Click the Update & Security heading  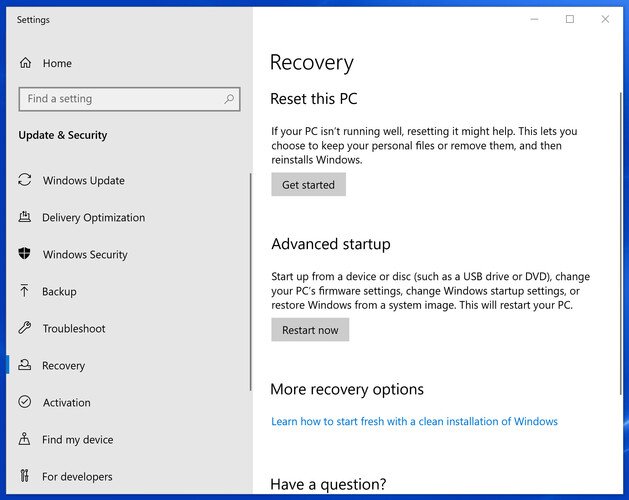click(x=63, y=135)
